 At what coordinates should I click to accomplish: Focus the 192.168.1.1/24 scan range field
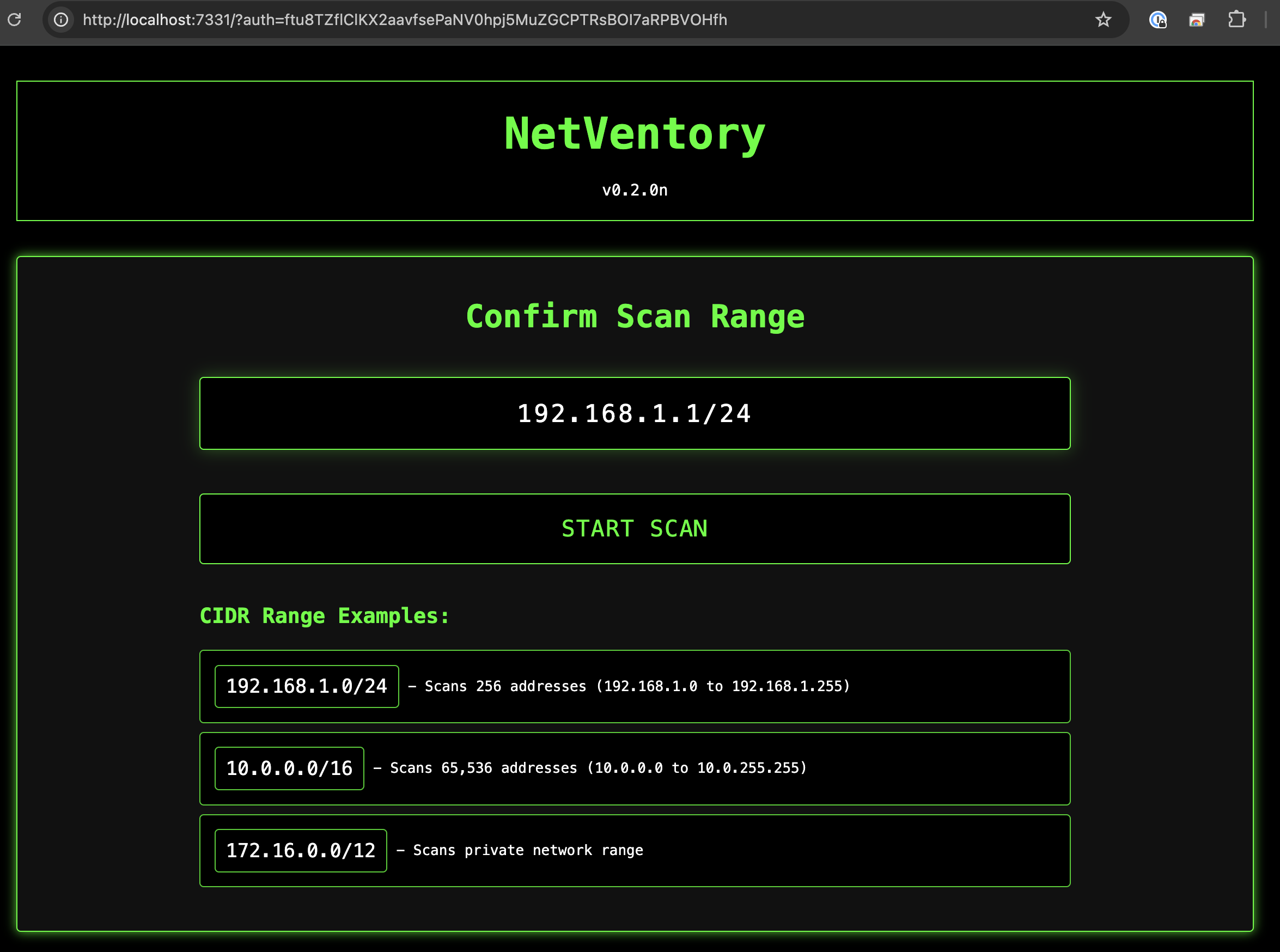[x=635, y=413]
